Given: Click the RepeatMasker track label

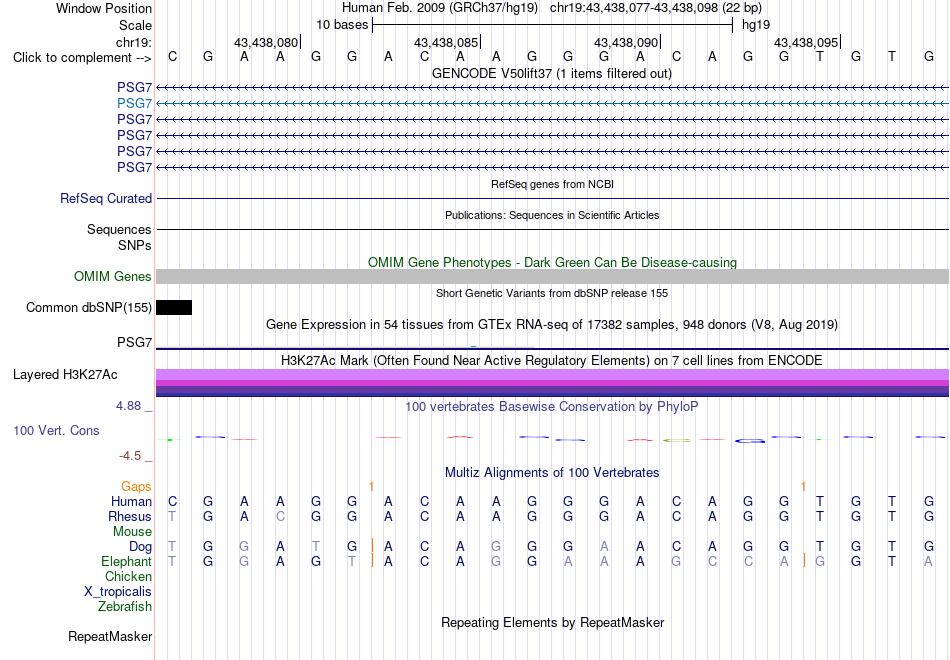Looking at the screenshot, I should click(x=110, y=636).
